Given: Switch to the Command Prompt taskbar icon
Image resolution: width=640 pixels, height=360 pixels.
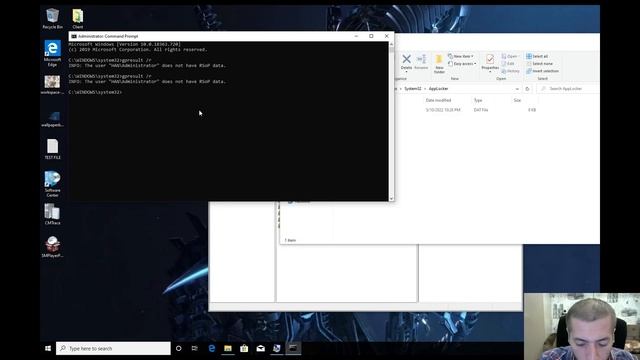Looking at the screenshot, I should click(293, 348).
